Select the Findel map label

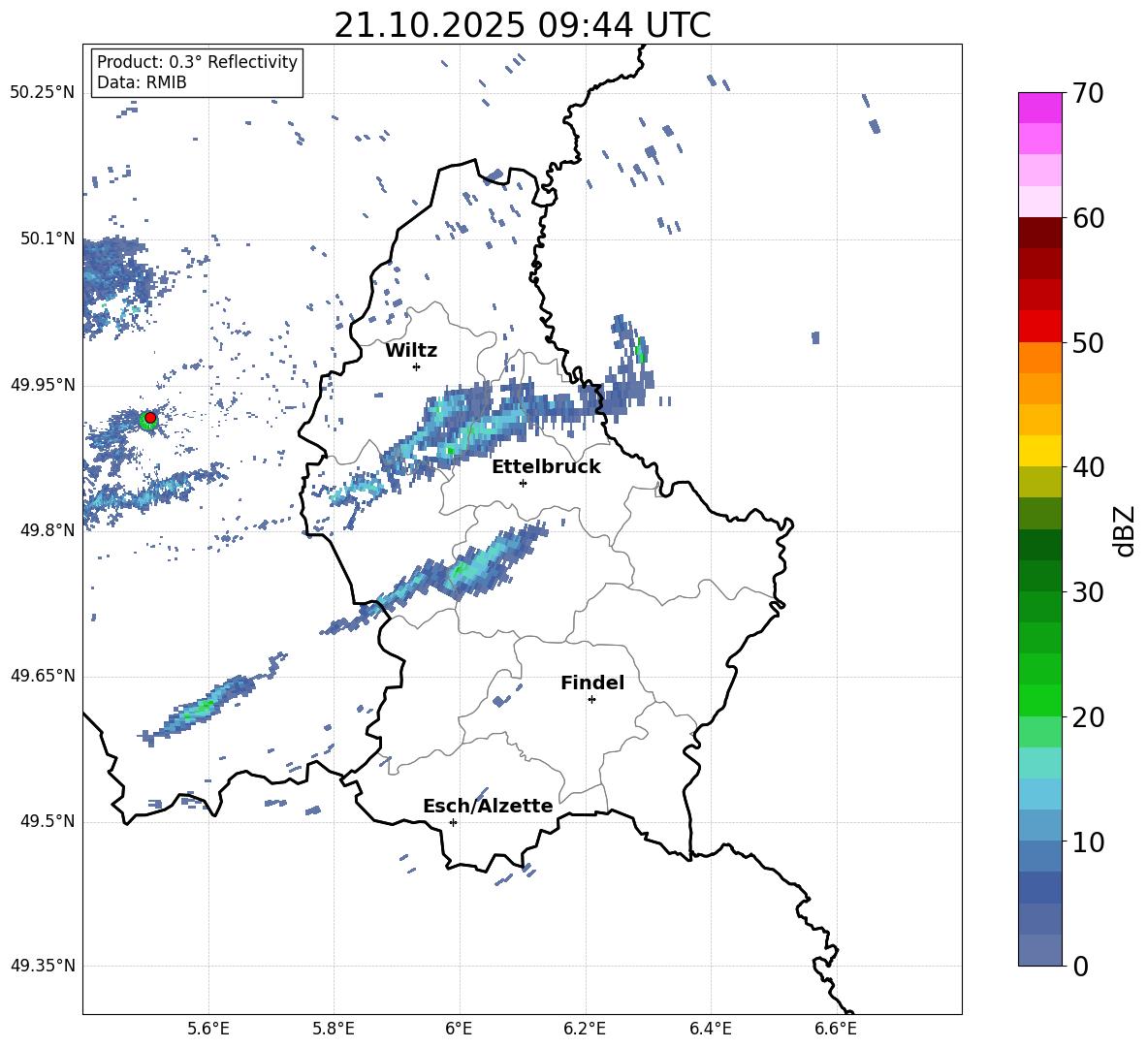pyautogui.click(x=592, y=683)
